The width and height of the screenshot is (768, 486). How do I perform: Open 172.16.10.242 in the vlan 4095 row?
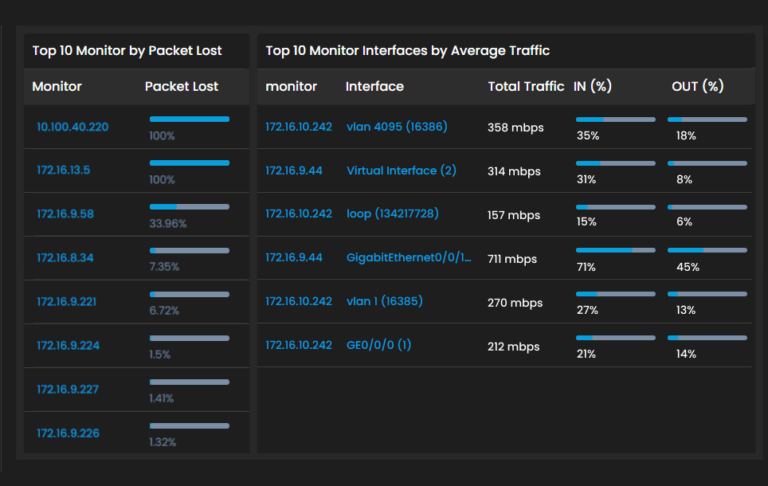click(299, 127)
